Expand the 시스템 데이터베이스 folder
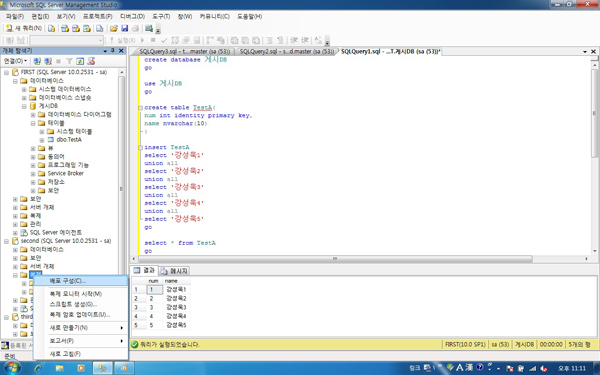 tap(24, 89)
